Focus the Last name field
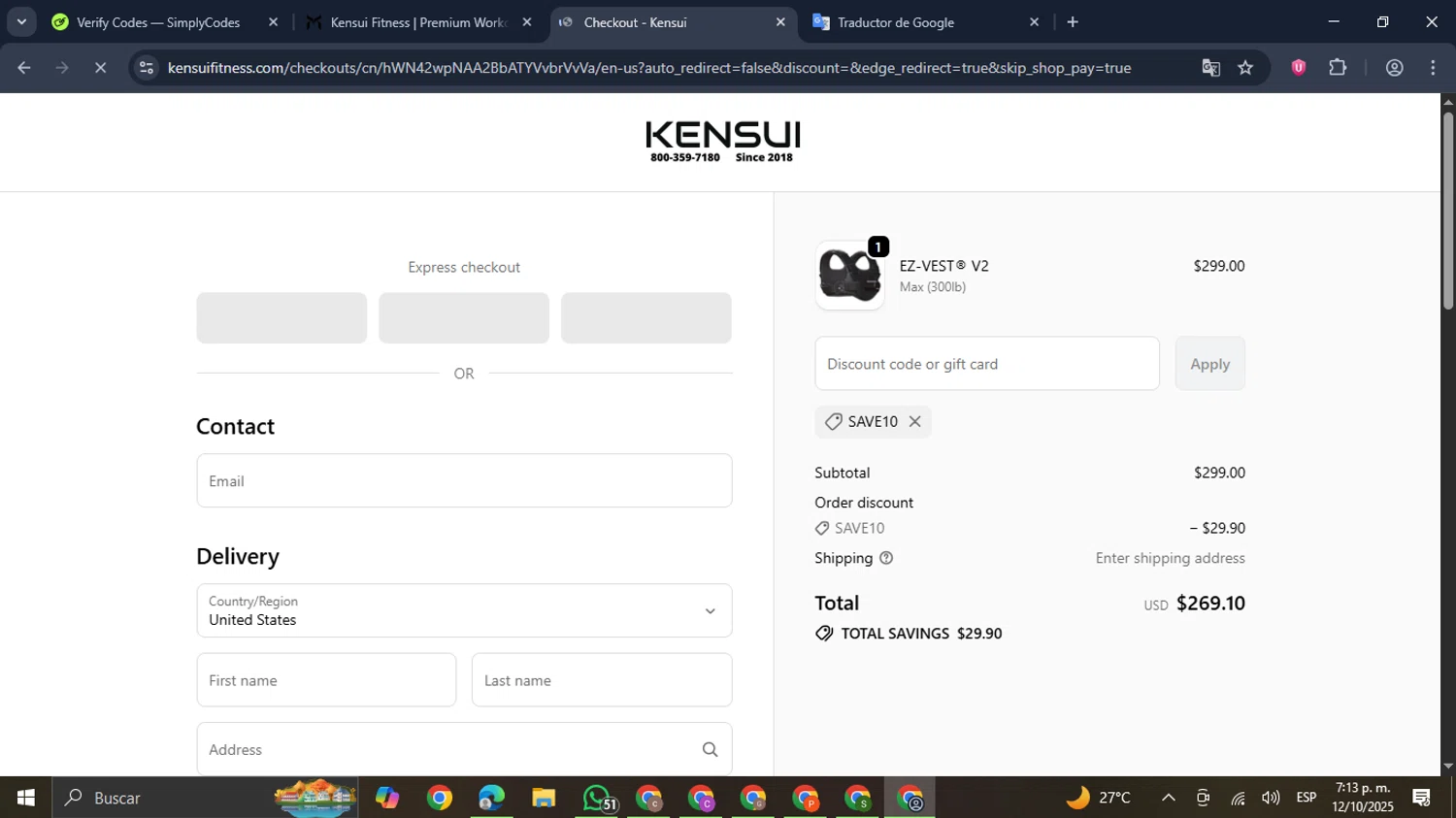1456x818 pixels. pyautogui.click(x=602, y=680)
